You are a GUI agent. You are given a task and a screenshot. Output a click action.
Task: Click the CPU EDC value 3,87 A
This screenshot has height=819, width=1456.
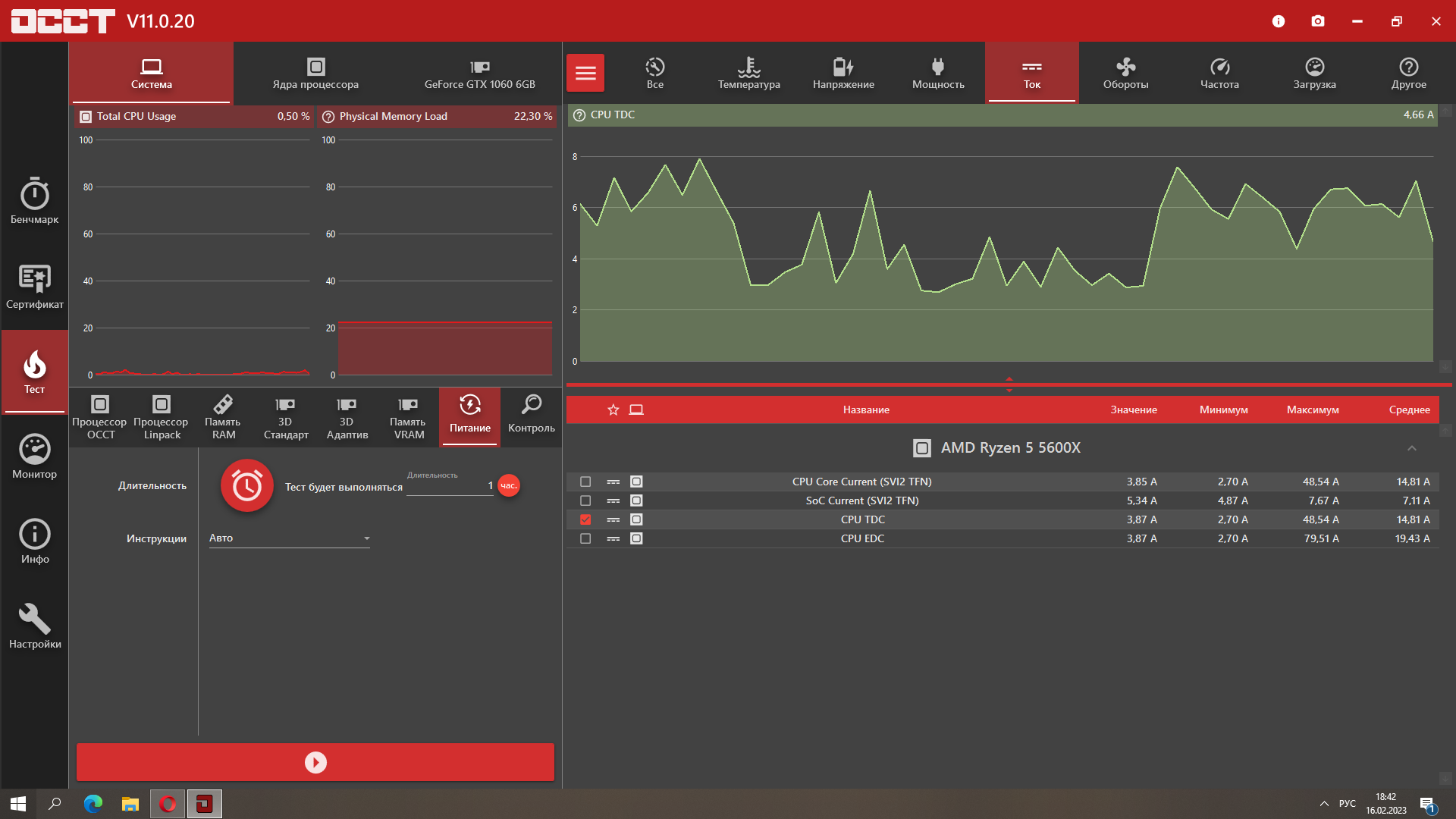(x=1141, y=538)
